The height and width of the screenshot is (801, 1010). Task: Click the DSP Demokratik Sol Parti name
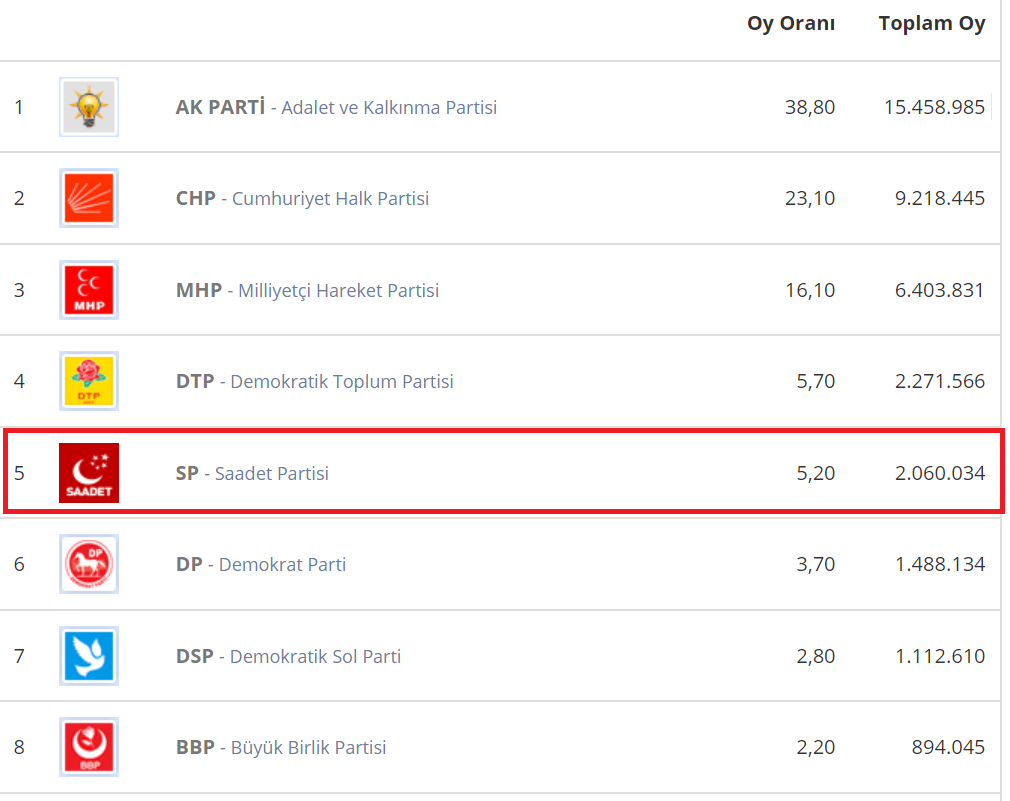(x=288, y=656)
